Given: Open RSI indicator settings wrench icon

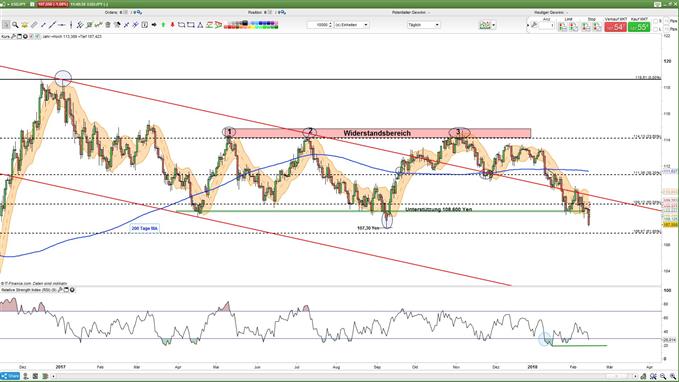Looking at the screenshot, I should (61, 290).
